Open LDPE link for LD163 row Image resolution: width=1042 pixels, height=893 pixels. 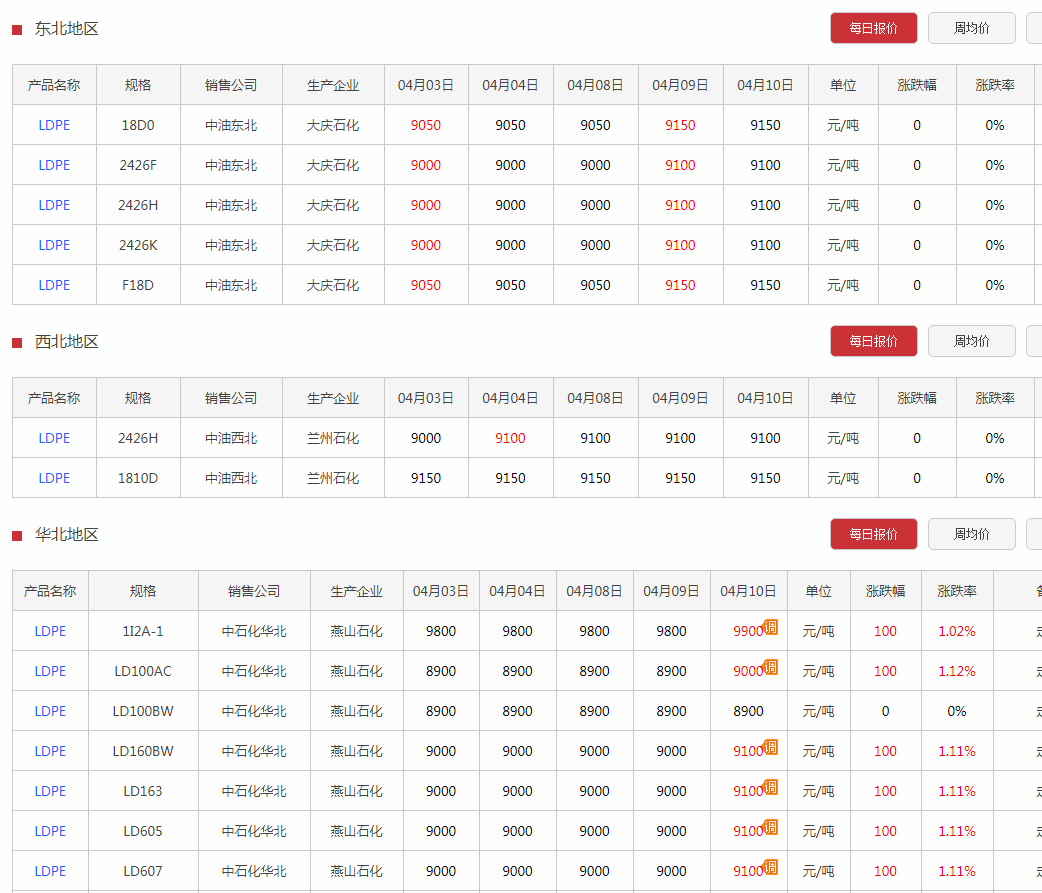(50, 791)
